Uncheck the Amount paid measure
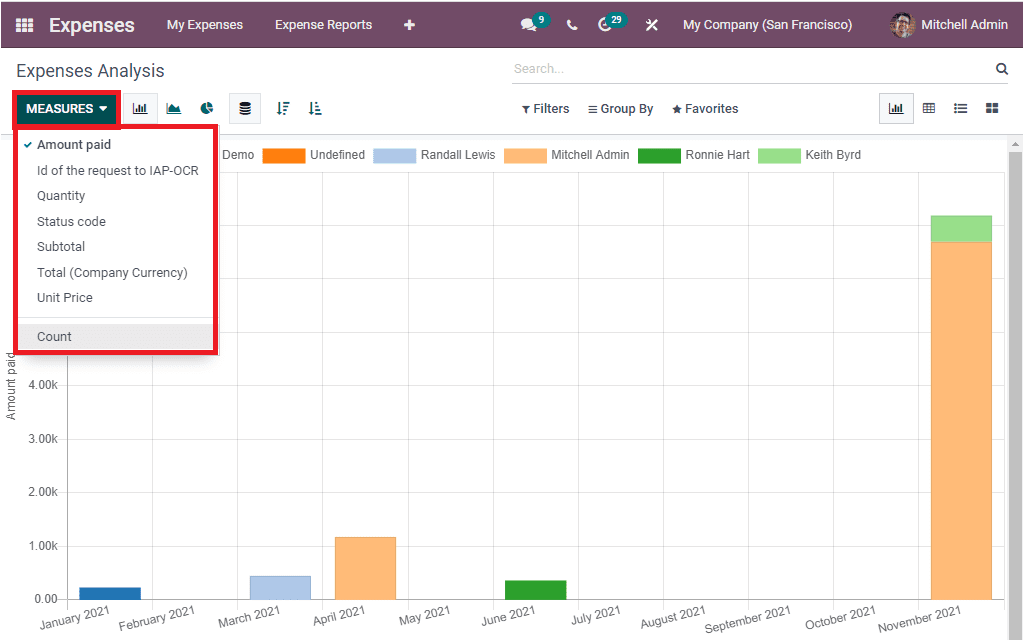The height and width of the screenshot is (641, 1024). point(74,144)
